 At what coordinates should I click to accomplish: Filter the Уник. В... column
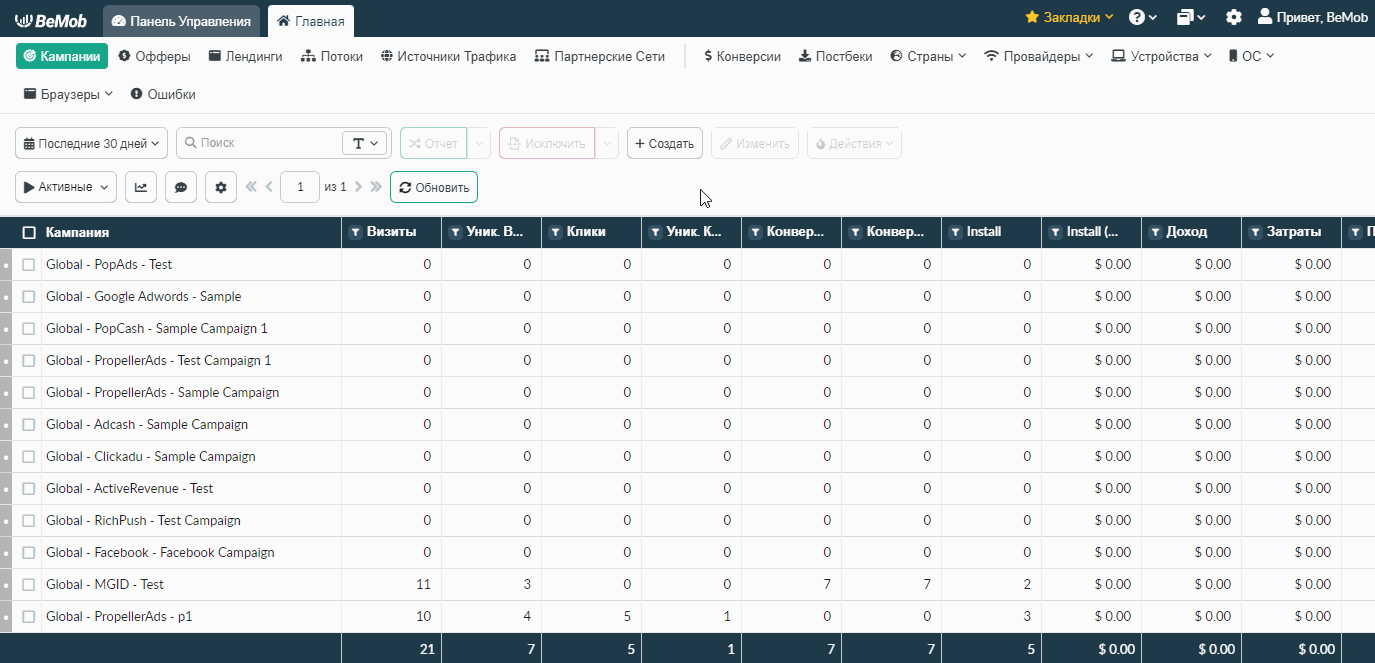455,232
